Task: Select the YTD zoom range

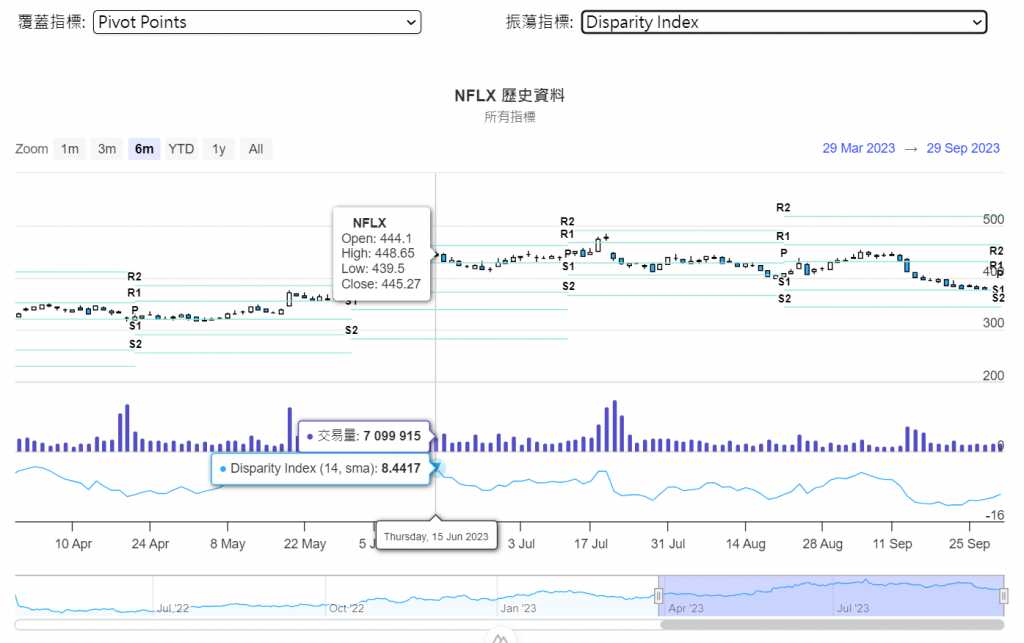Action: 181,149
